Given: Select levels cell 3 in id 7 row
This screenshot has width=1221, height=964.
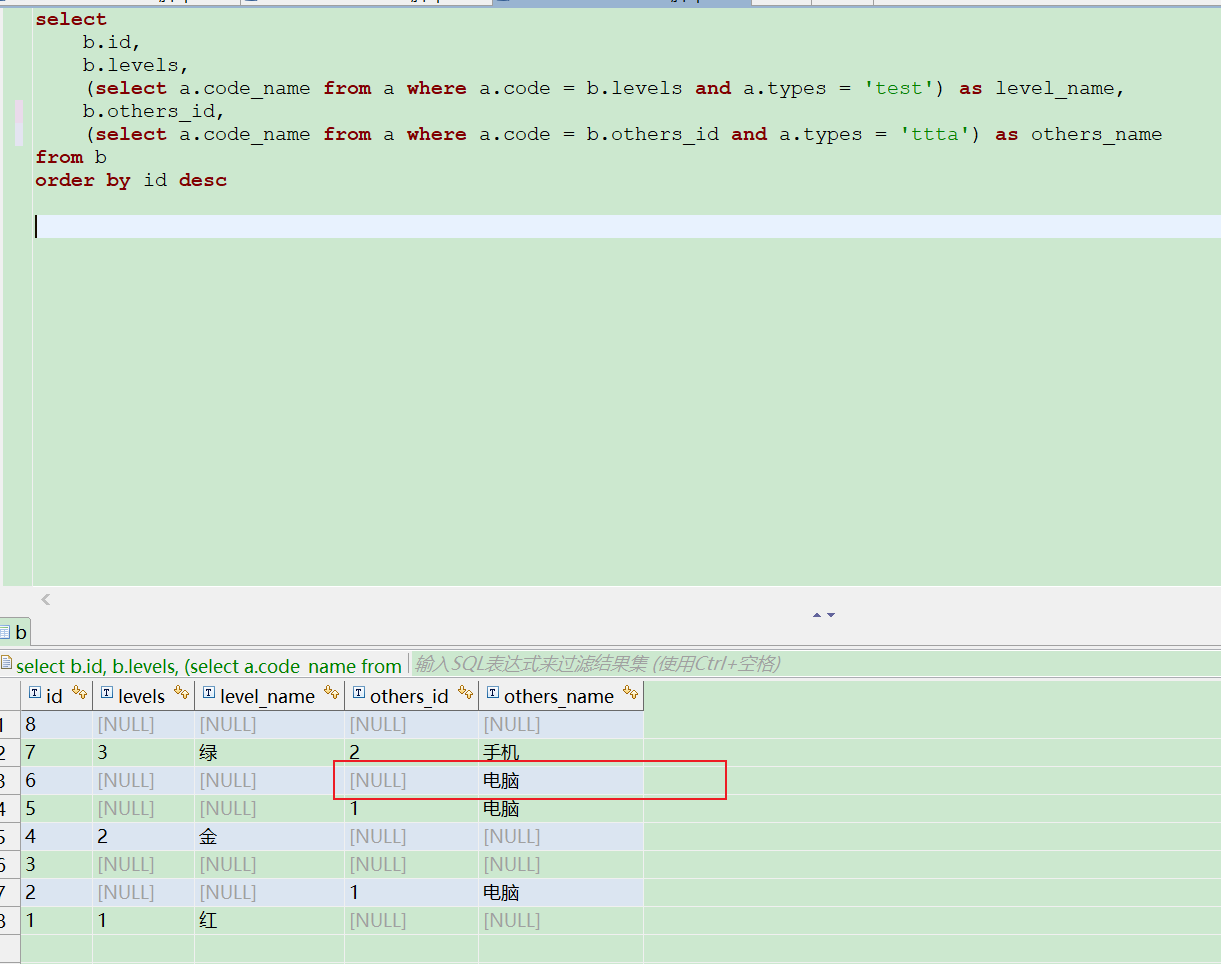Looking at the screenshot, I should [x=143, y=752].
